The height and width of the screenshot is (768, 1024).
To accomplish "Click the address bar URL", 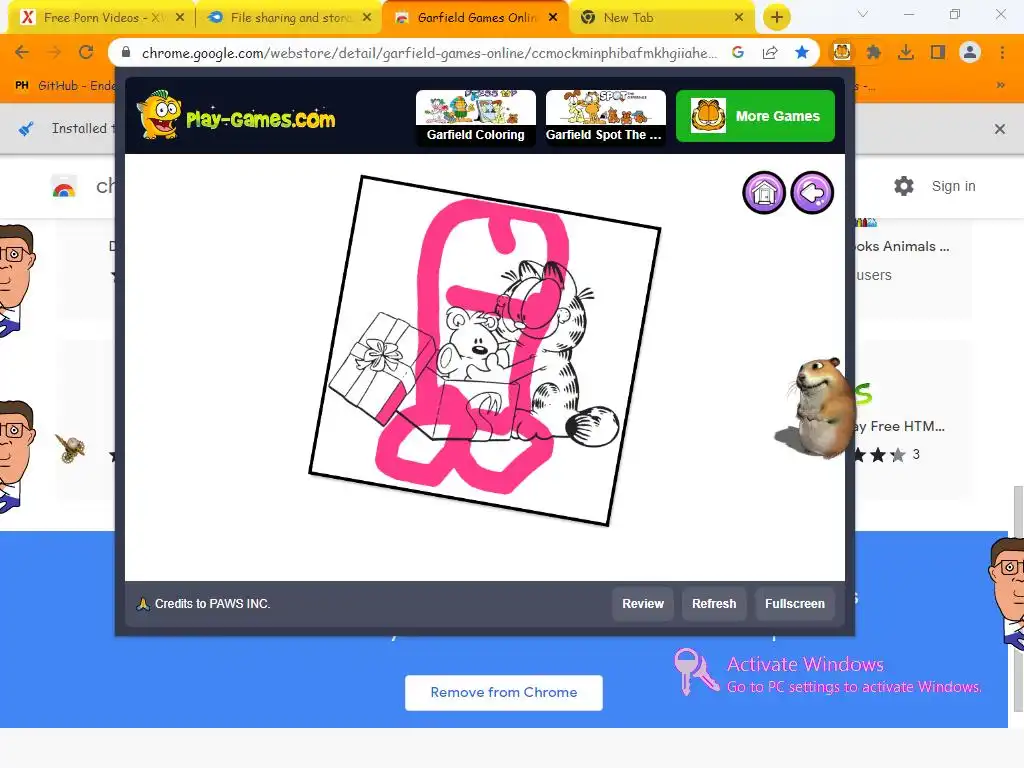I will click(x=429, y=53).
